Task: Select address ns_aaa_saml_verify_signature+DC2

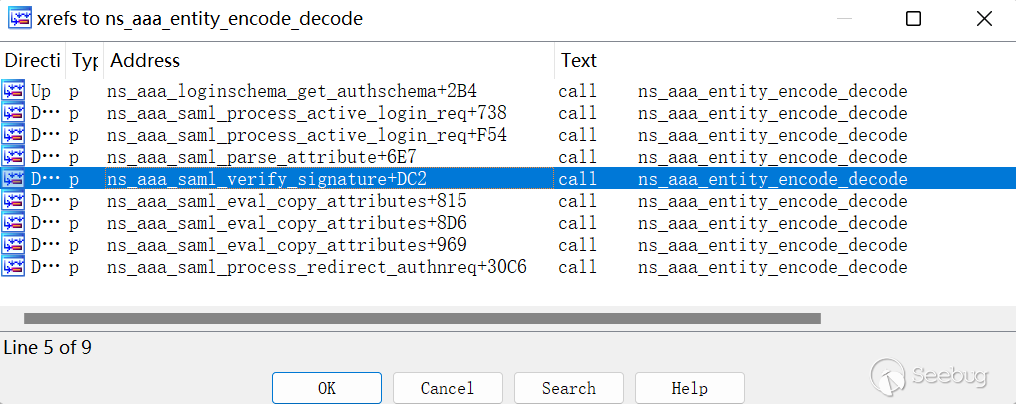Action: coord(267,180)
